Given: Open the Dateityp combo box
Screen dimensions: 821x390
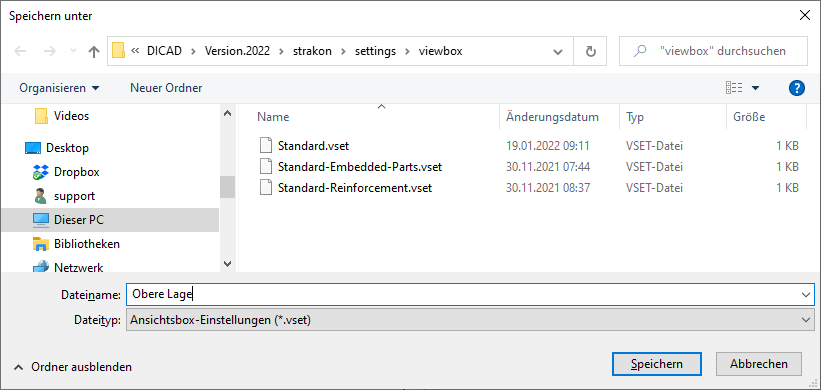Looking at the screenshot, I should pos(470,319).
